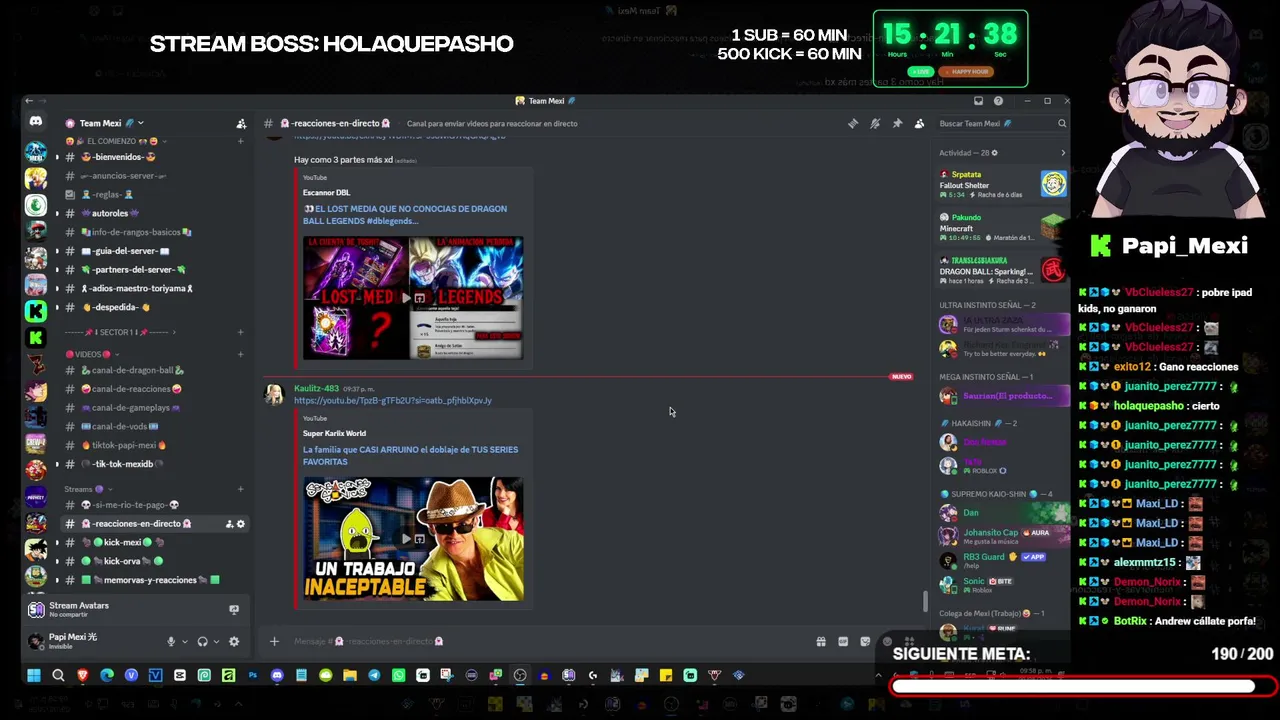Open the gift icon in message bar
This screenshot has width=1280, height=720.
tap(821, 642)
